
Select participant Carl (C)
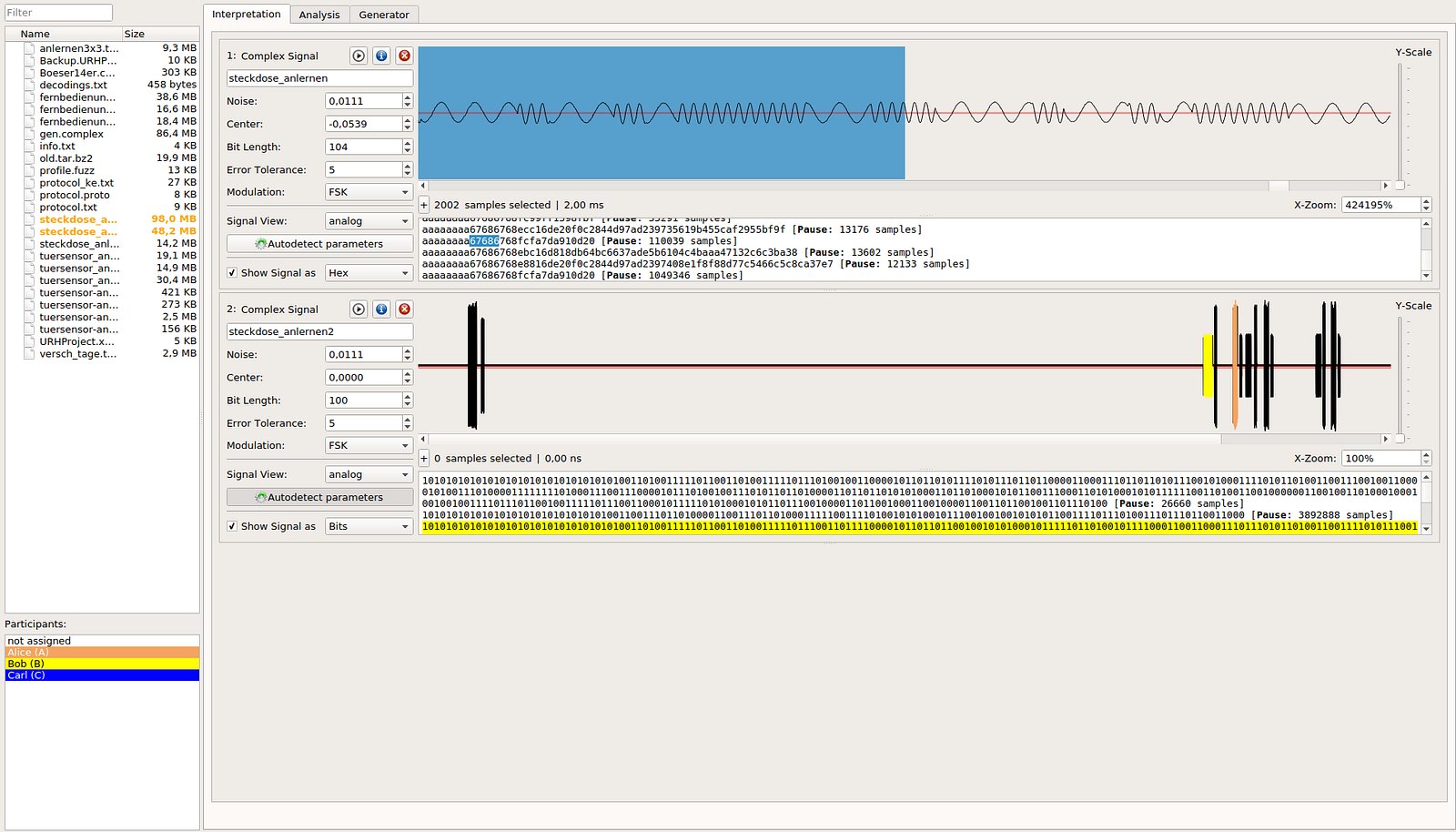tap(102, 675)
